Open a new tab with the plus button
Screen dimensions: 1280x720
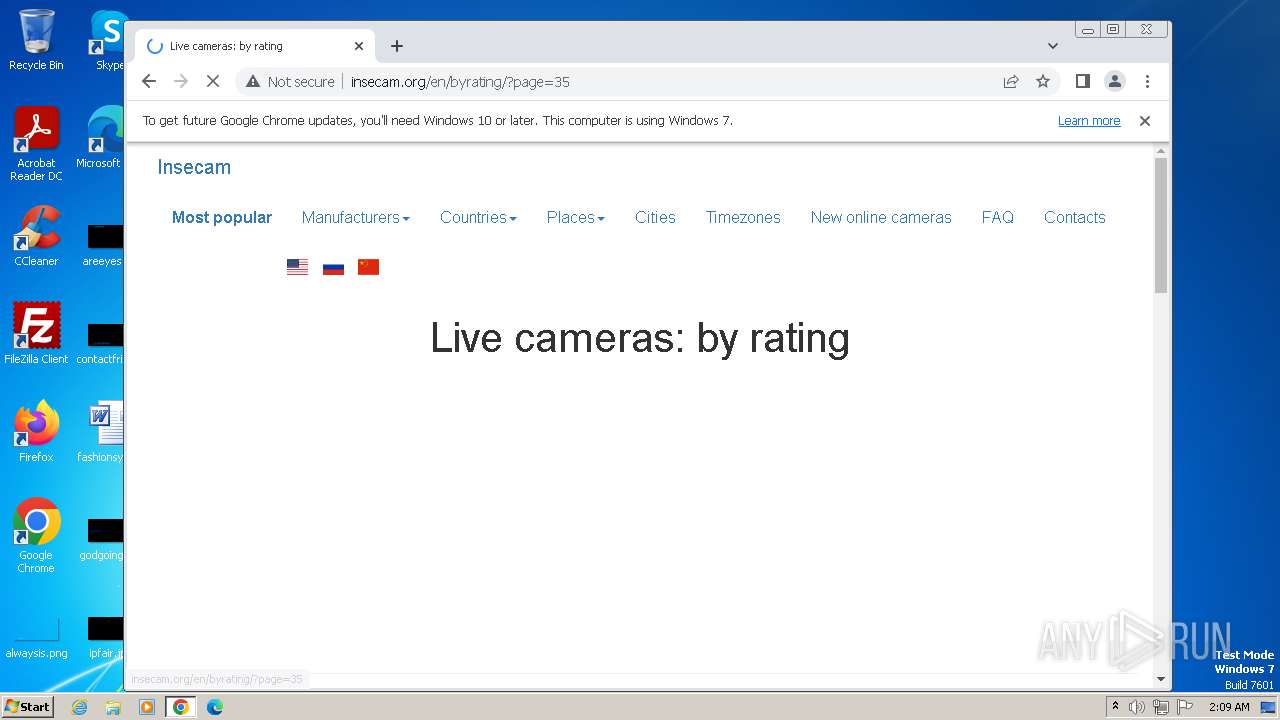point(397,46)
